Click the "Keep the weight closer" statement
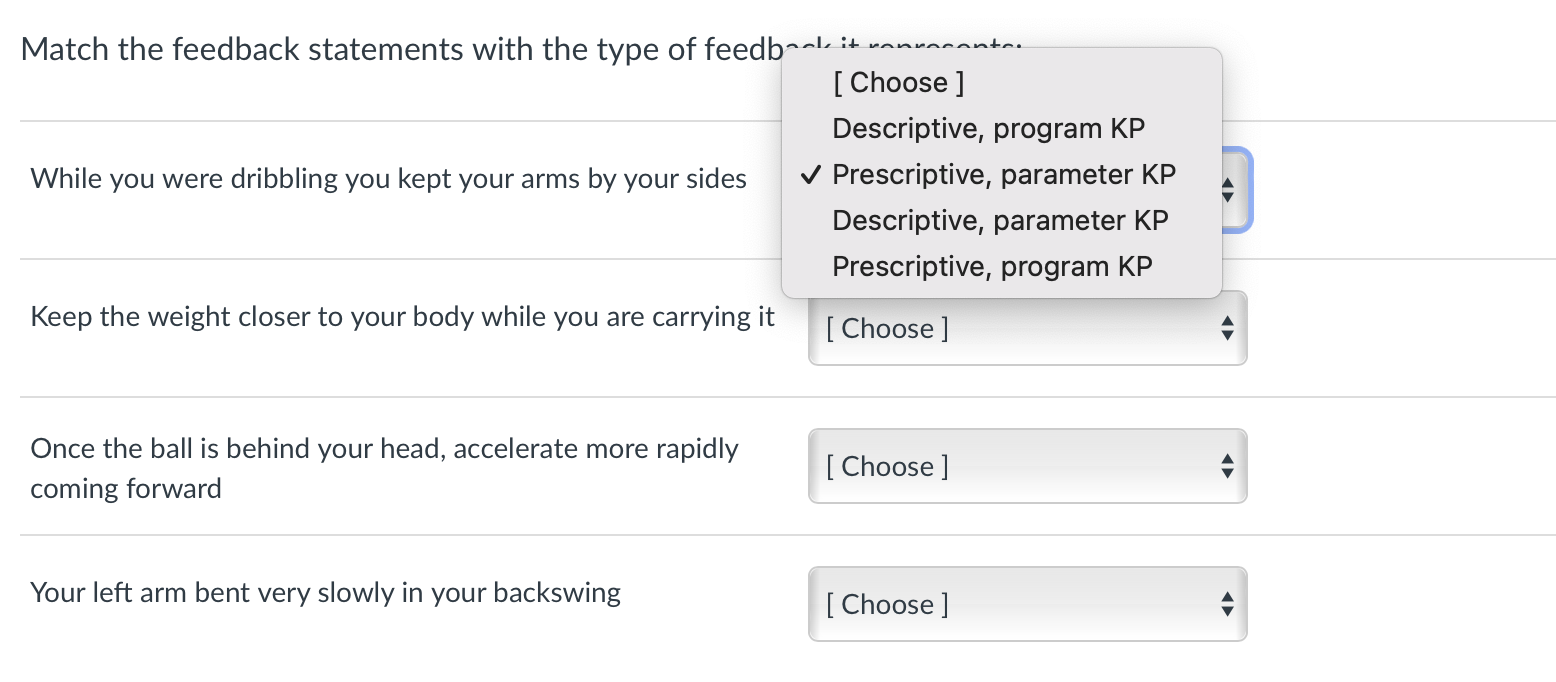This screenshot has width=1556, height=682. 402,316
